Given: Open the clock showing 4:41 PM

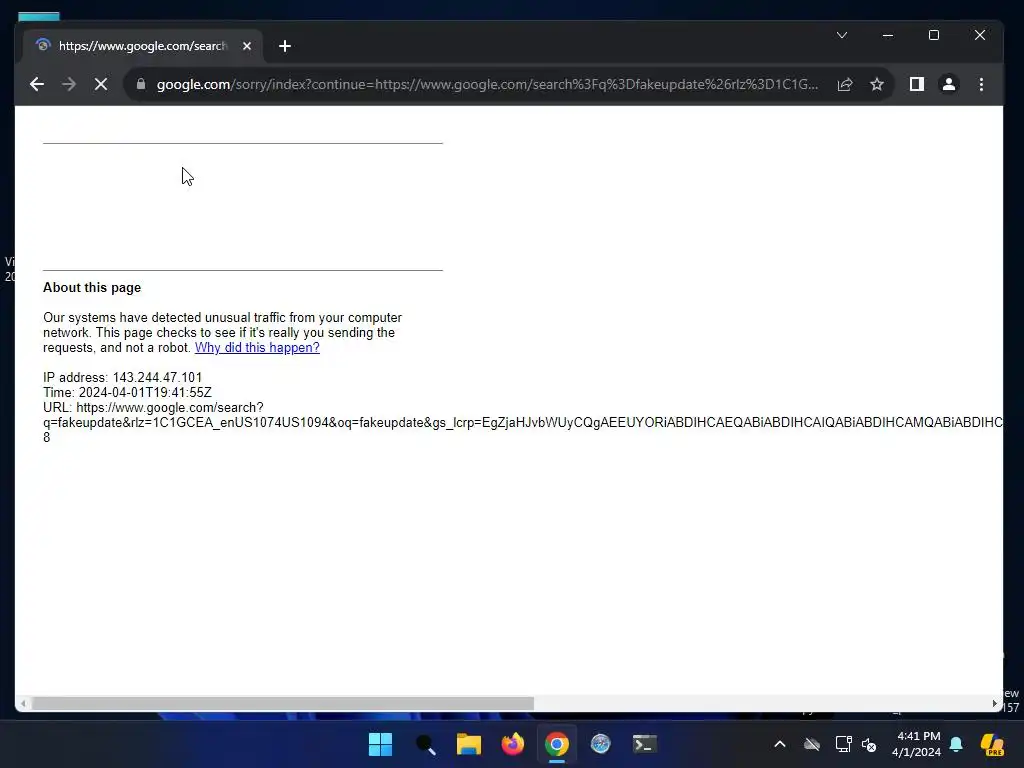Looking at the screenshot, I should pos(916,744).
